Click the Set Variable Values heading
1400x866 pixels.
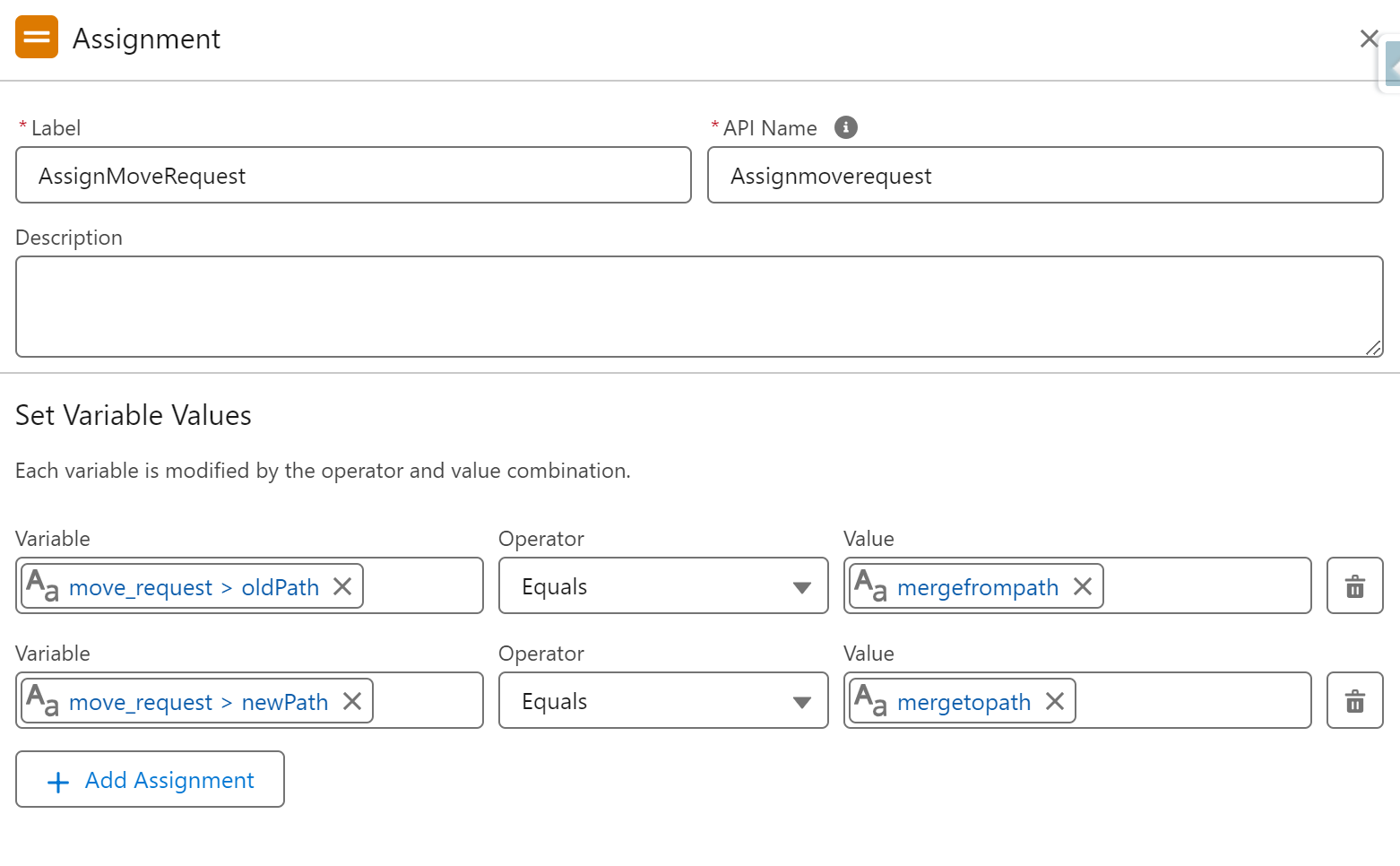click(x=134, y=415)
